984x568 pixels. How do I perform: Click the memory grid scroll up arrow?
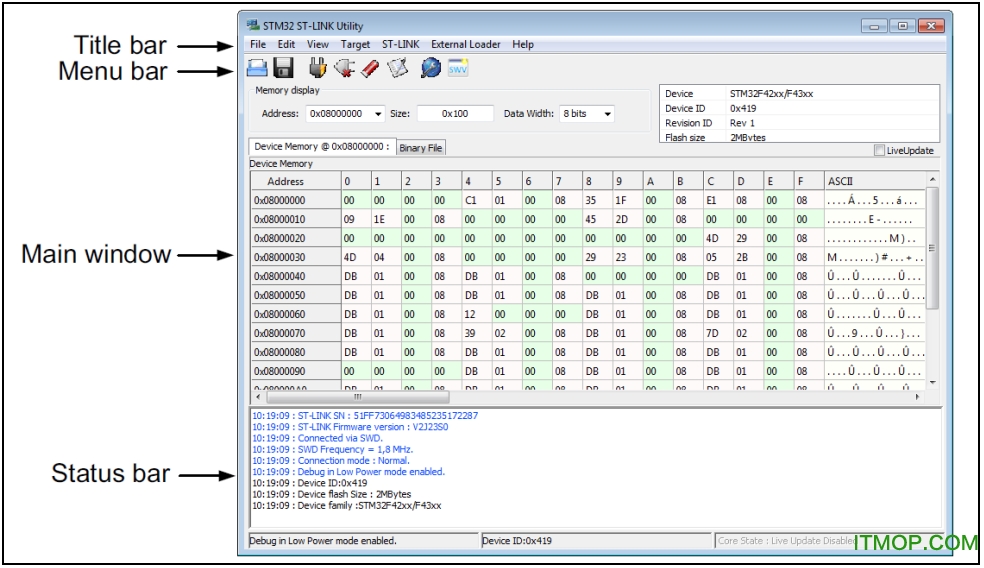coord(932,180)
